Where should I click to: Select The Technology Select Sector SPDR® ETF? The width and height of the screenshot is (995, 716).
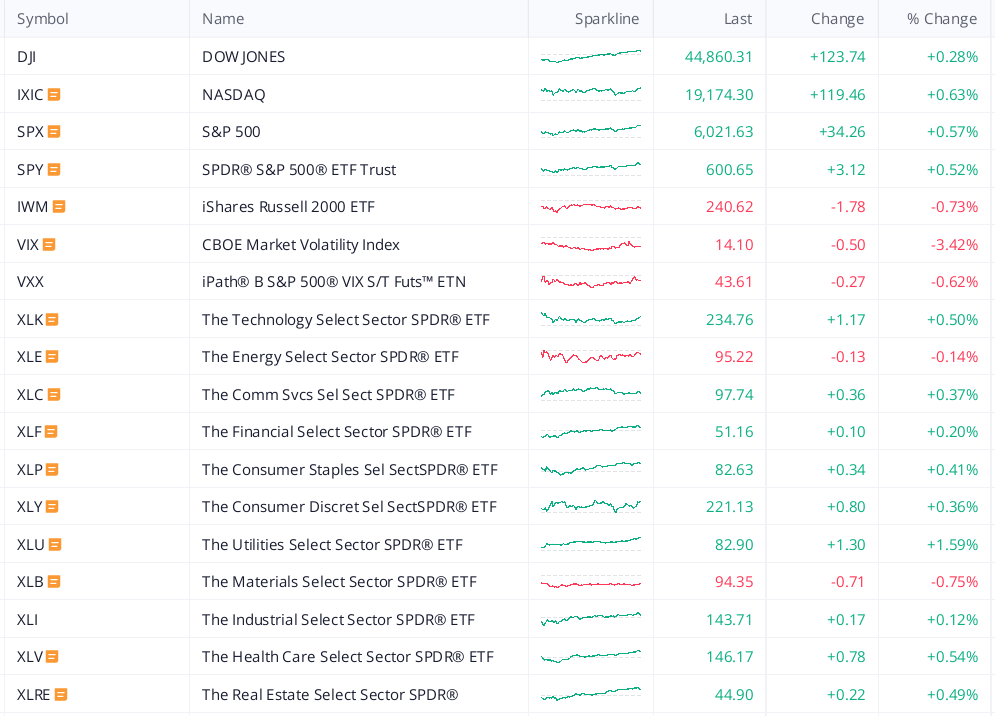346,319
